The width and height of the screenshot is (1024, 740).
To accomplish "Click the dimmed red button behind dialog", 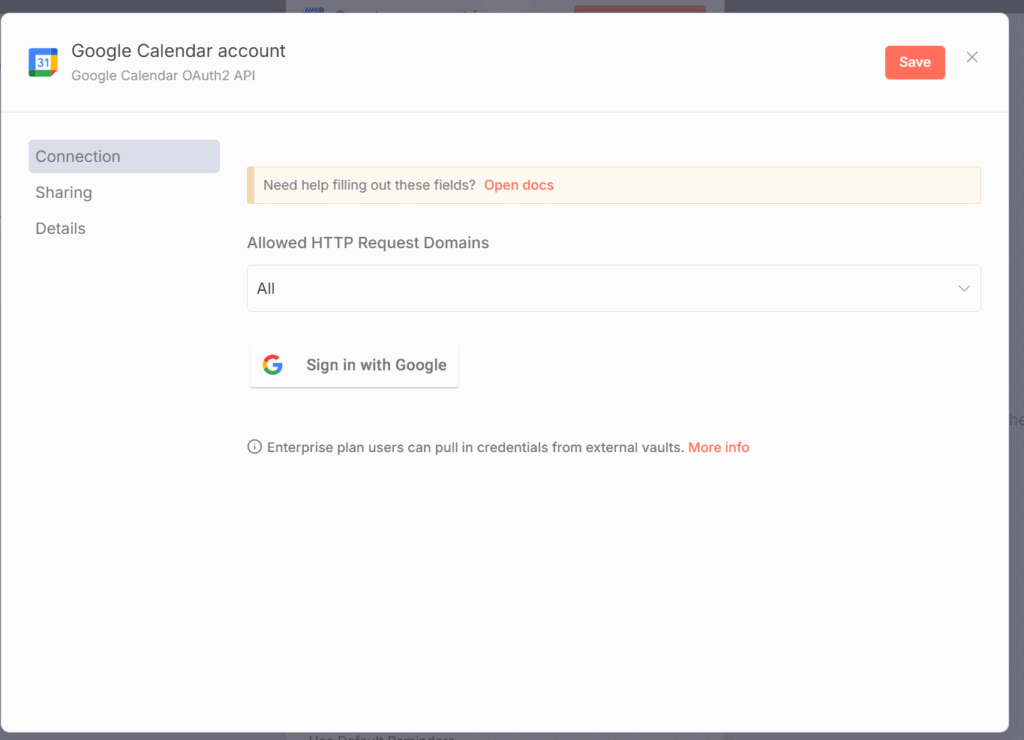I will pyautogui.click(x=639, y=8).
